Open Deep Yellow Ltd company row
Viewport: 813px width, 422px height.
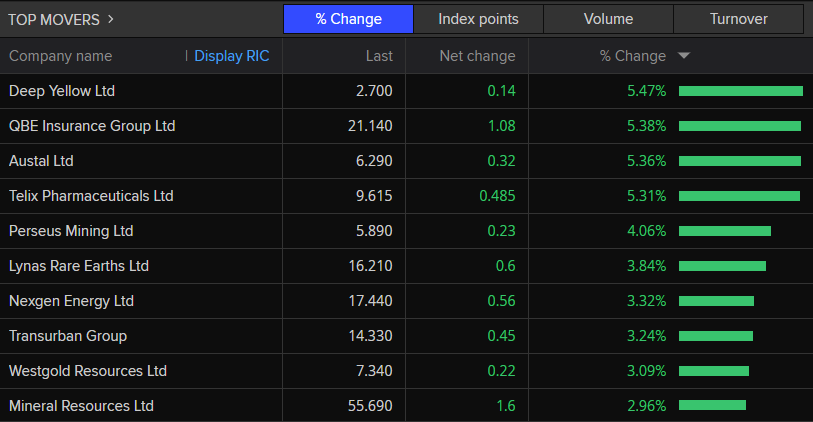pyautogui.click(x=62, y=91)
